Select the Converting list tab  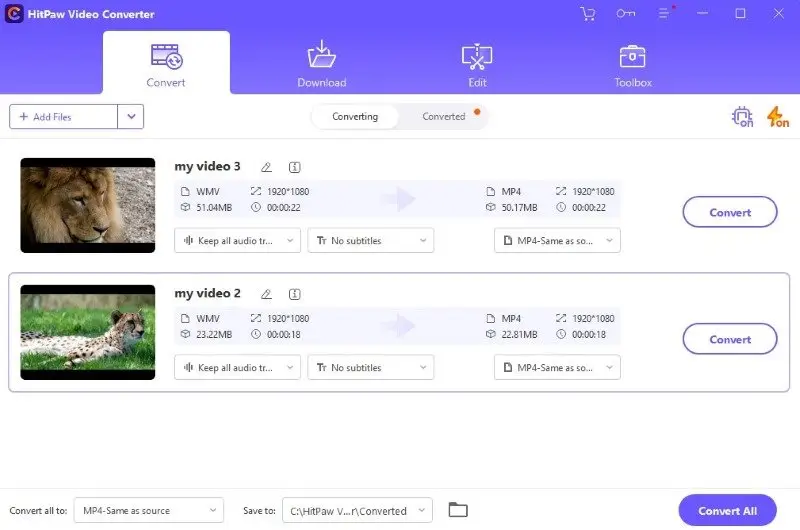point(355,116)
